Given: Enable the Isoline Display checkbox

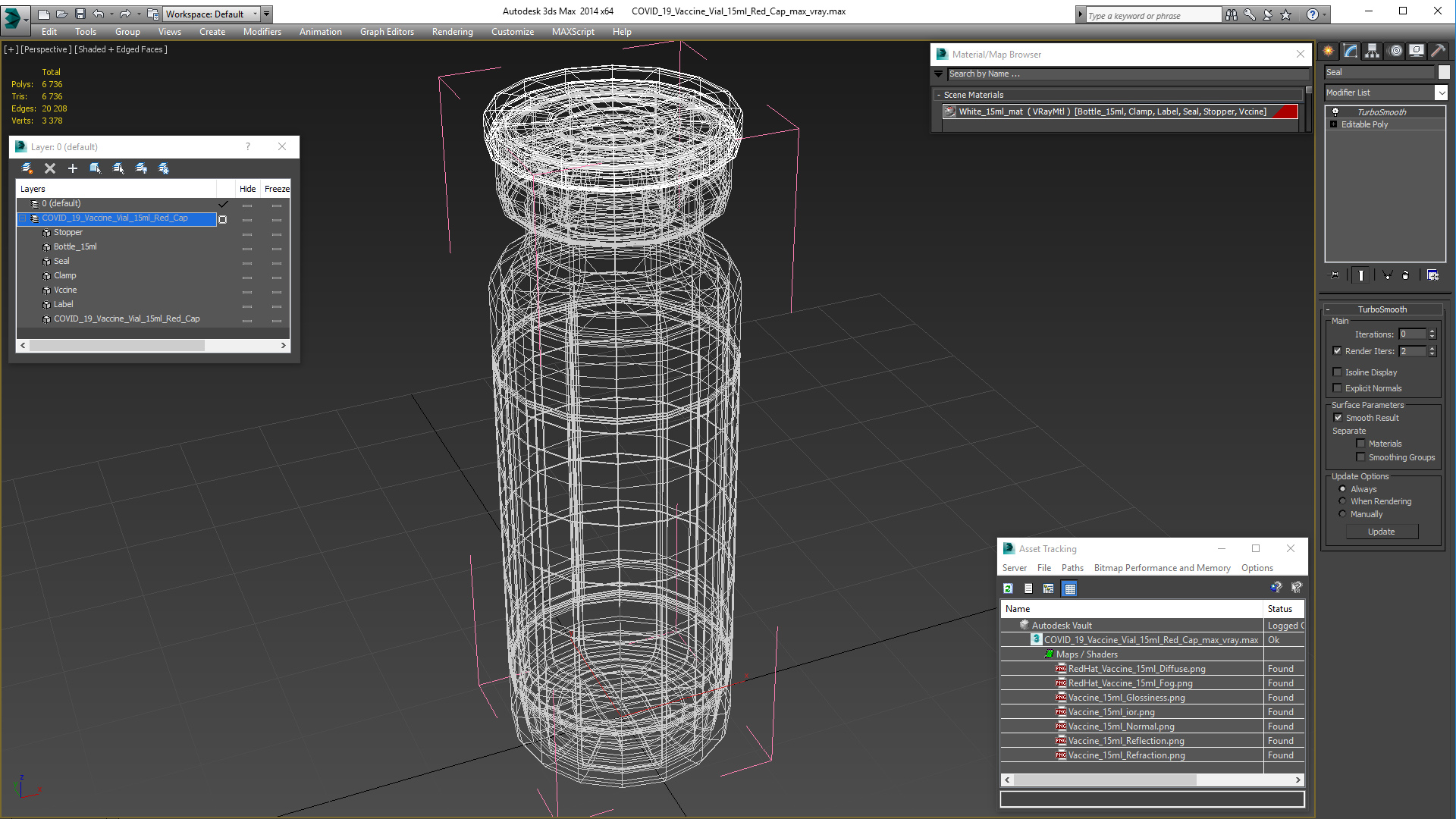Looking at the screenshot, I should click(1338, 372).
